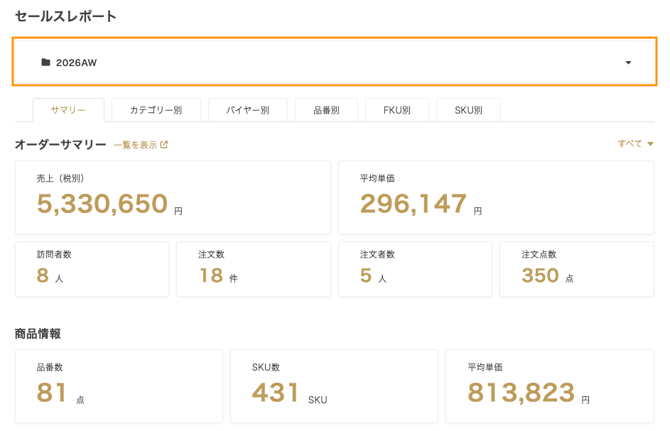Click the 296,147 average price value
The height and width of the screenshot is (431, 670).
point(413,203)
